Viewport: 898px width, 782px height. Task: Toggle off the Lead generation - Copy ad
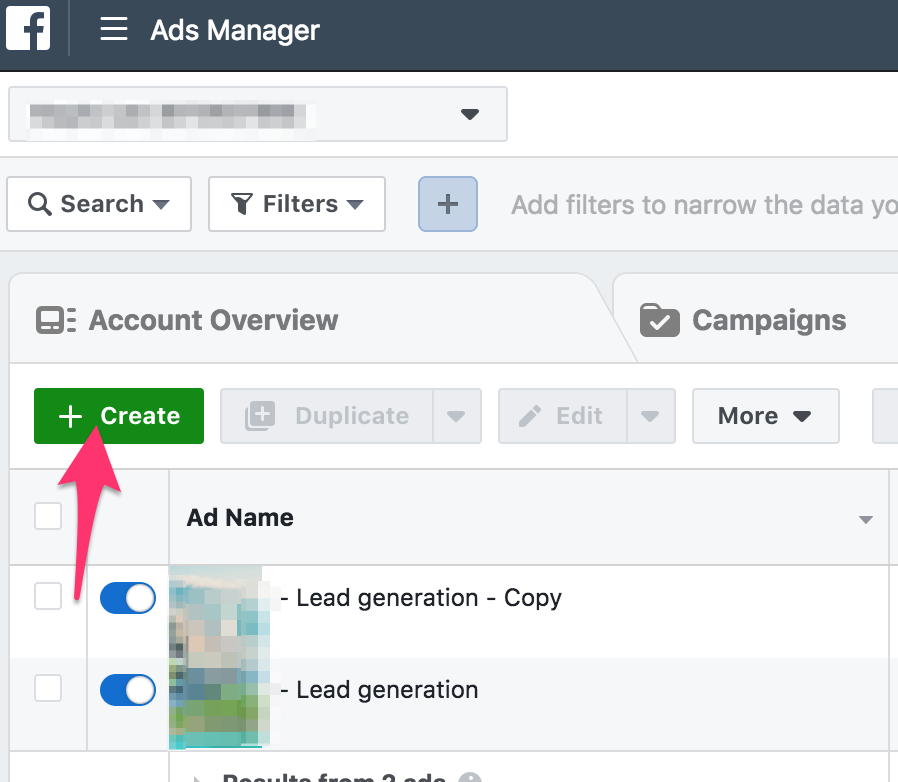tap(128, 598)
